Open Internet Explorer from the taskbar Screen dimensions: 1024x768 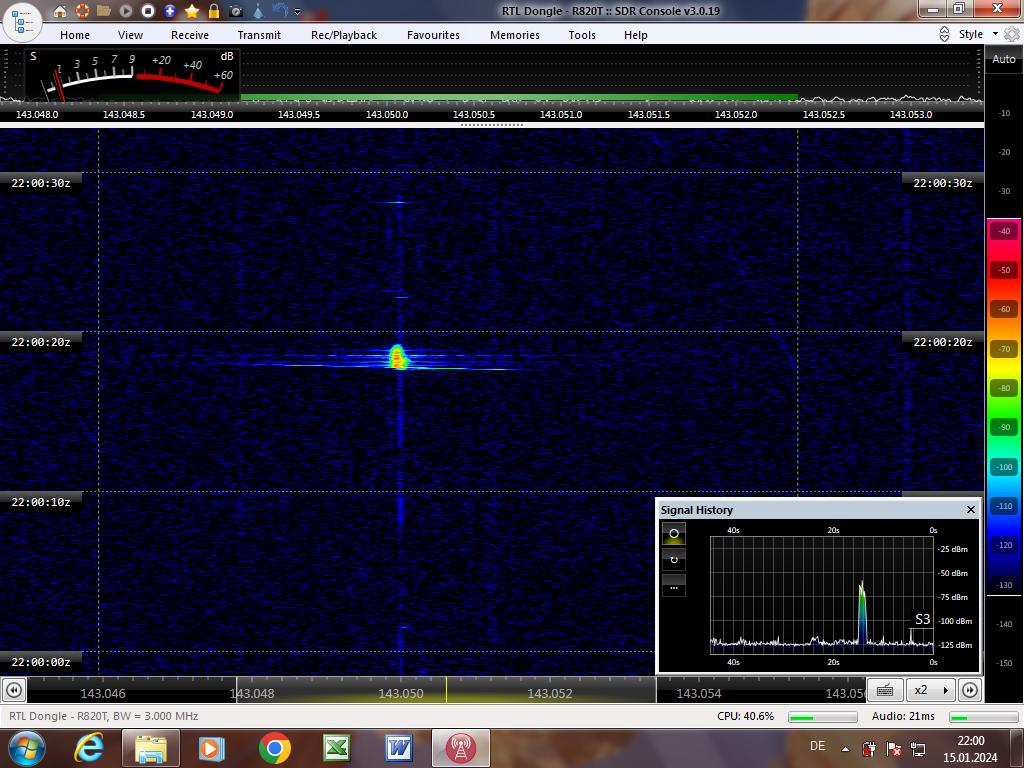coord(89,748)
